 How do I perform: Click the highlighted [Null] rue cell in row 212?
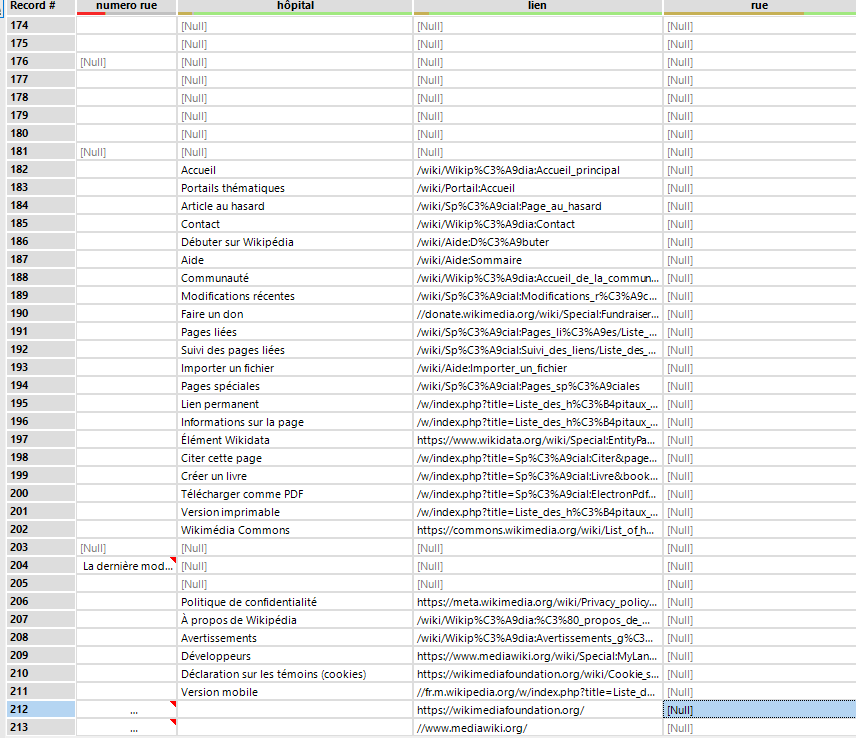coord(759,711)
